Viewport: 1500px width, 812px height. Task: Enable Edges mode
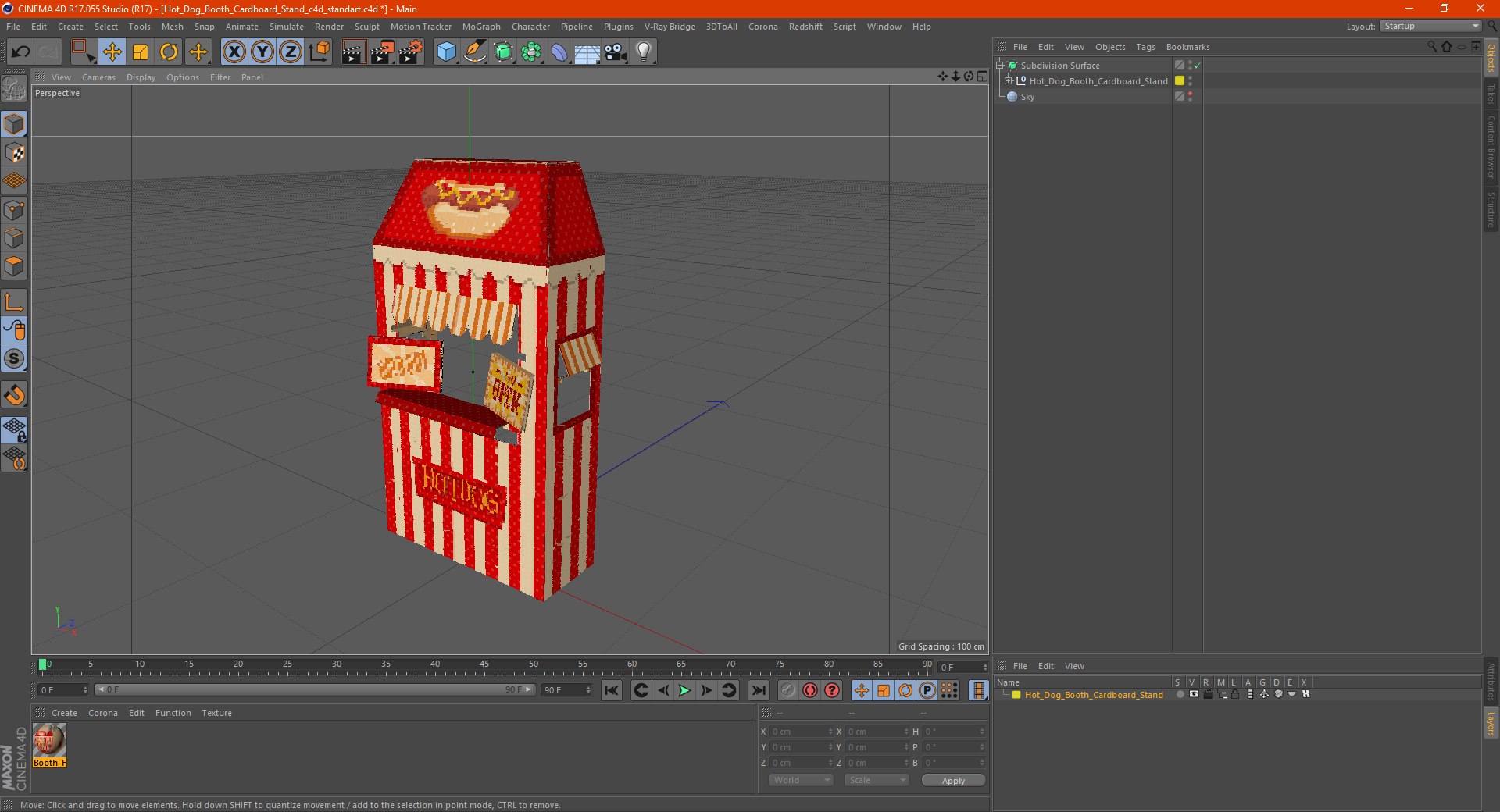(x=14, y=238)
